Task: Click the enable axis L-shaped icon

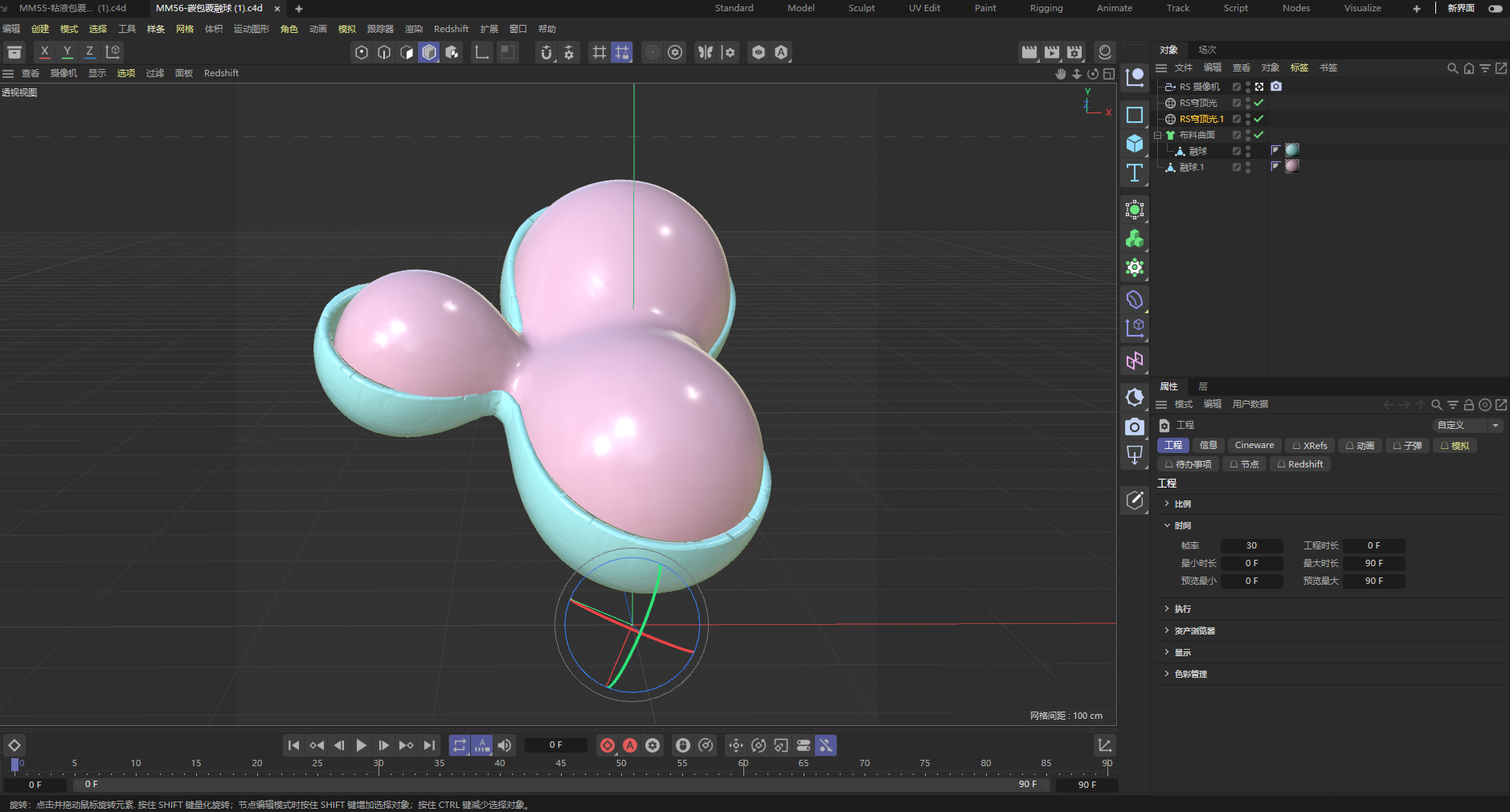Action: coord(482,52)
